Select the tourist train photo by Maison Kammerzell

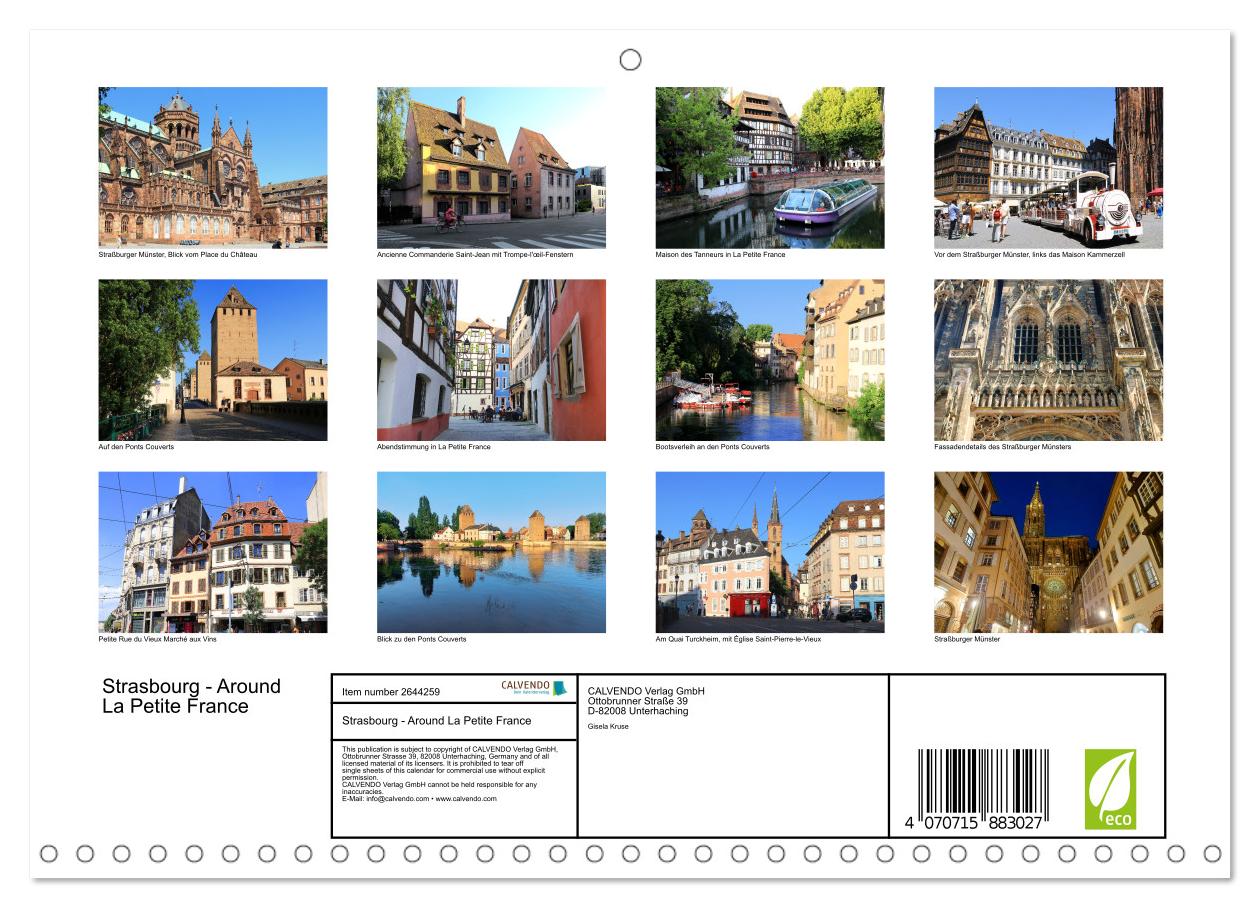point(1048,168)
